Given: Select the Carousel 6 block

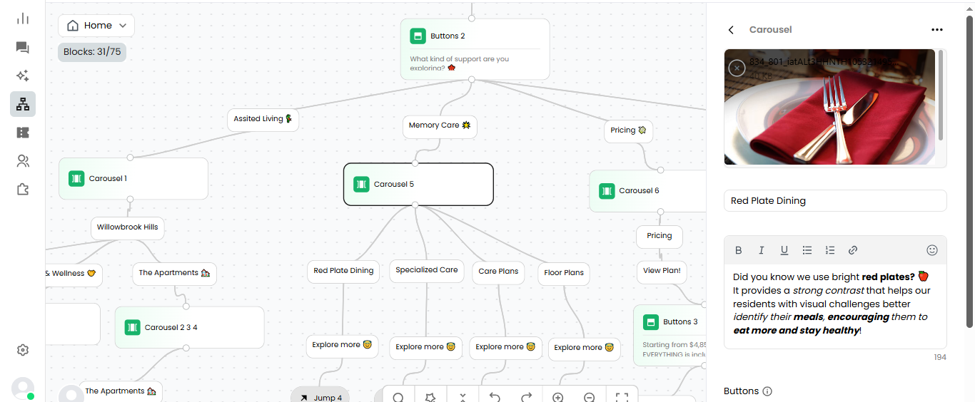Looking at the screenshot, I should 649,191.
